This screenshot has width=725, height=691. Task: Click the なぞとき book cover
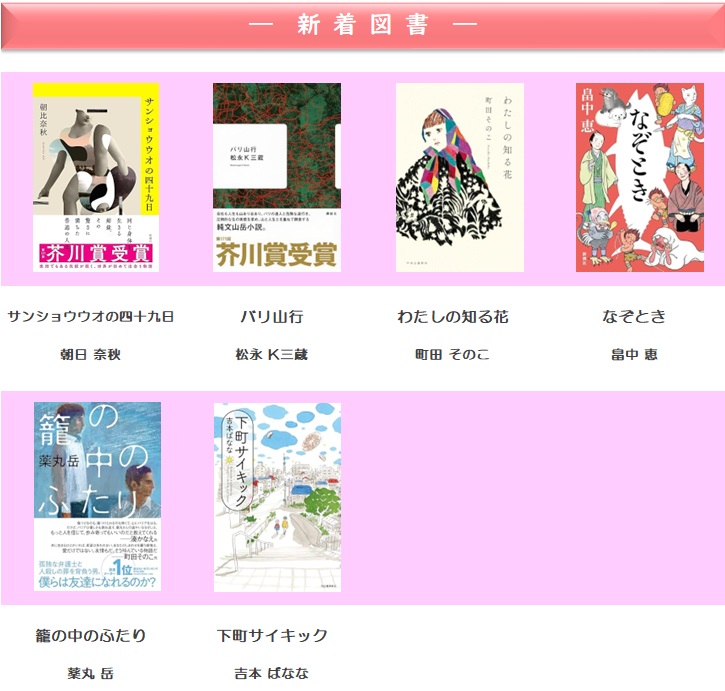point(639,177)
